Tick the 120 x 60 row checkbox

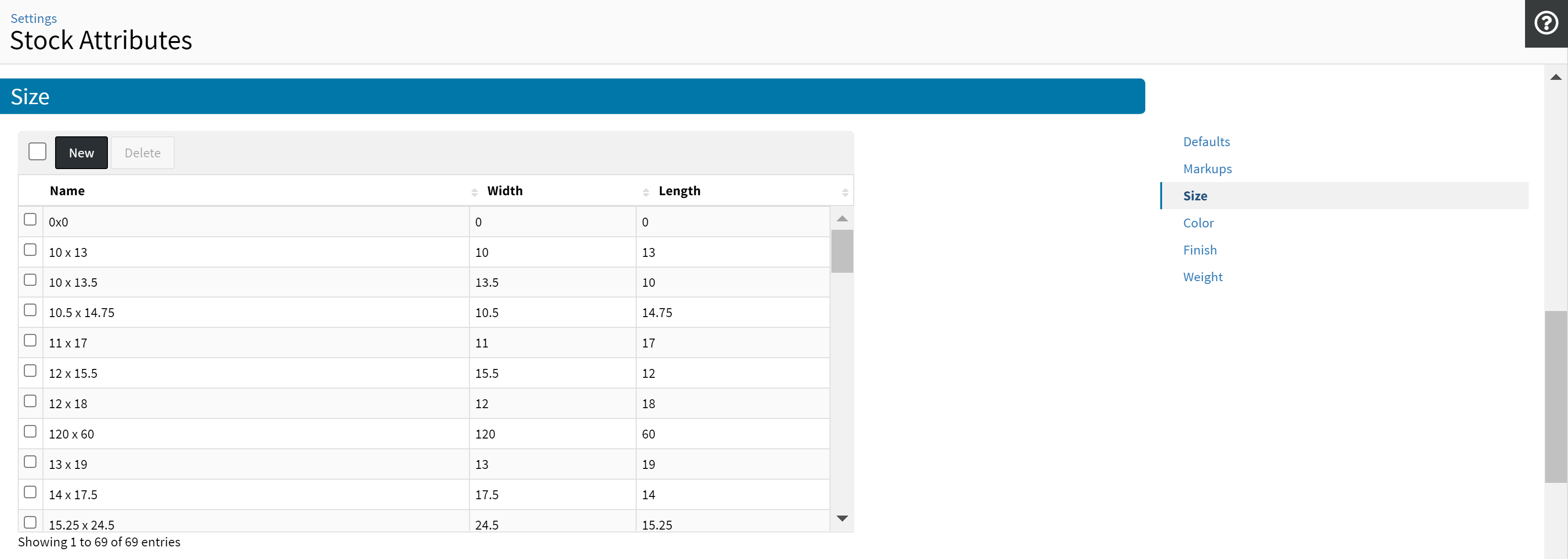[30, 431]
